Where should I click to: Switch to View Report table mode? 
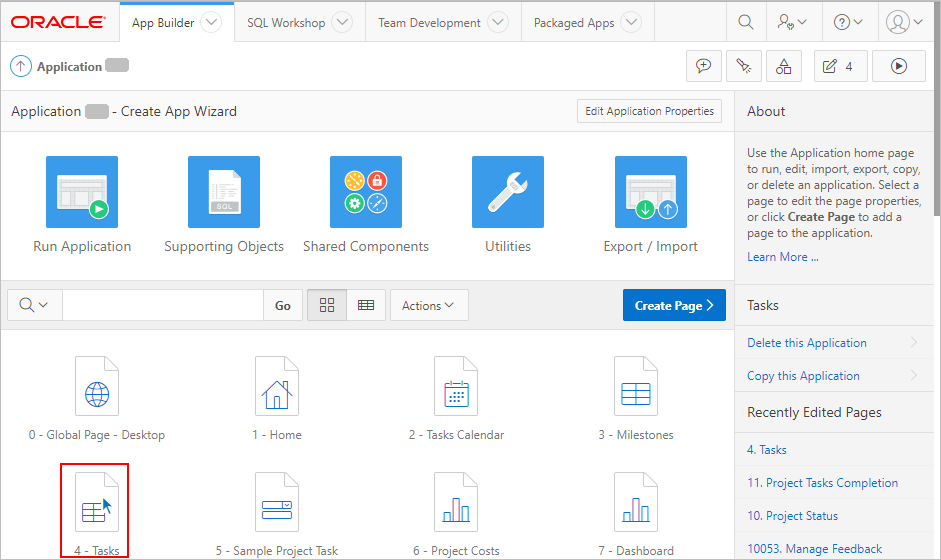366,305
